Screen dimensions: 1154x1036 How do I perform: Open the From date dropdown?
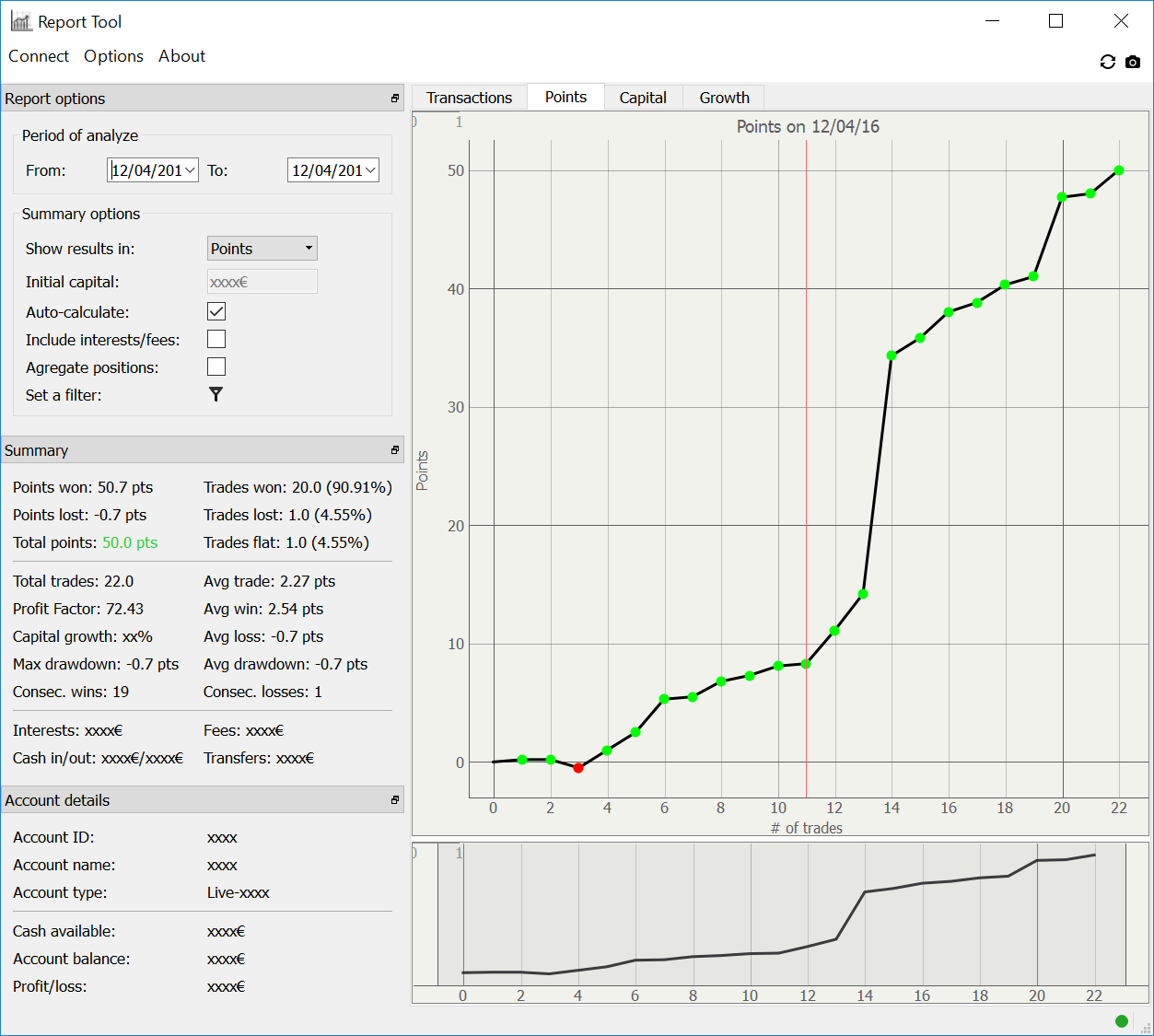coord(190,170)
